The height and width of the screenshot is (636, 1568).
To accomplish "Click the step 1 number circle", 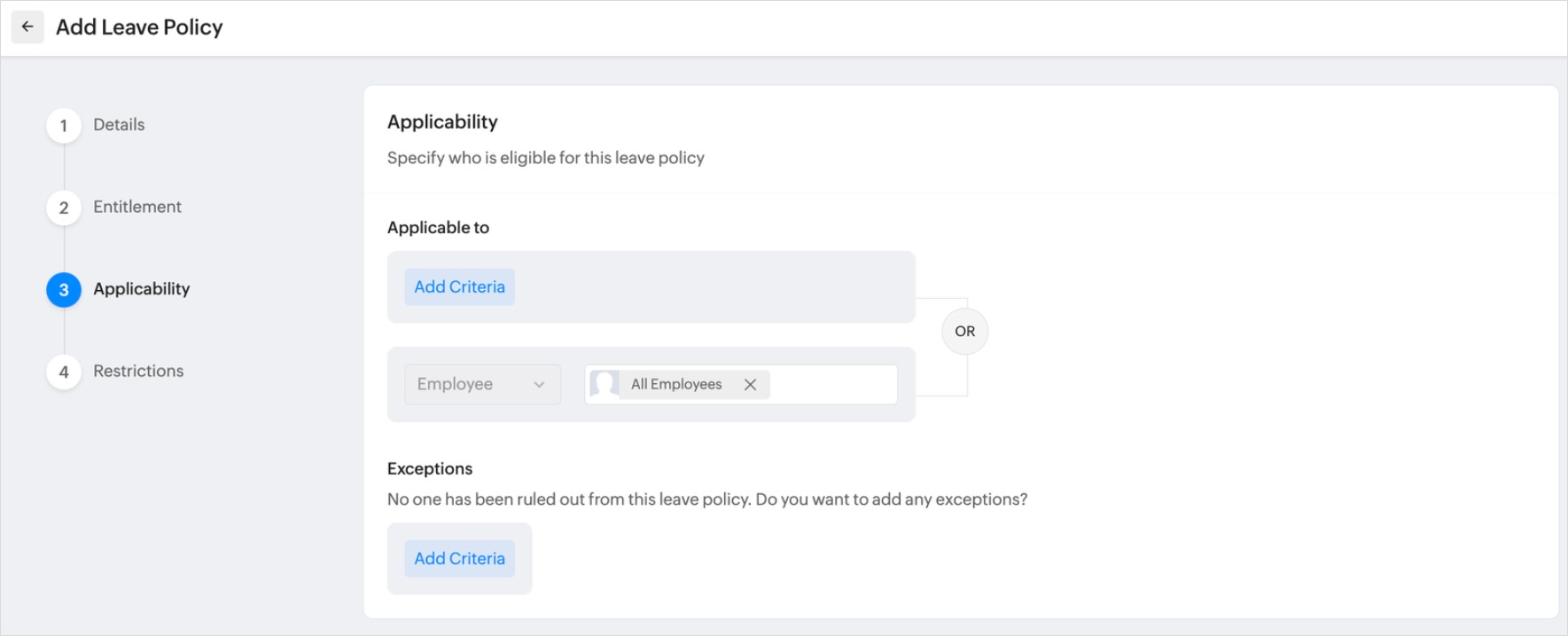I will 64,126.
